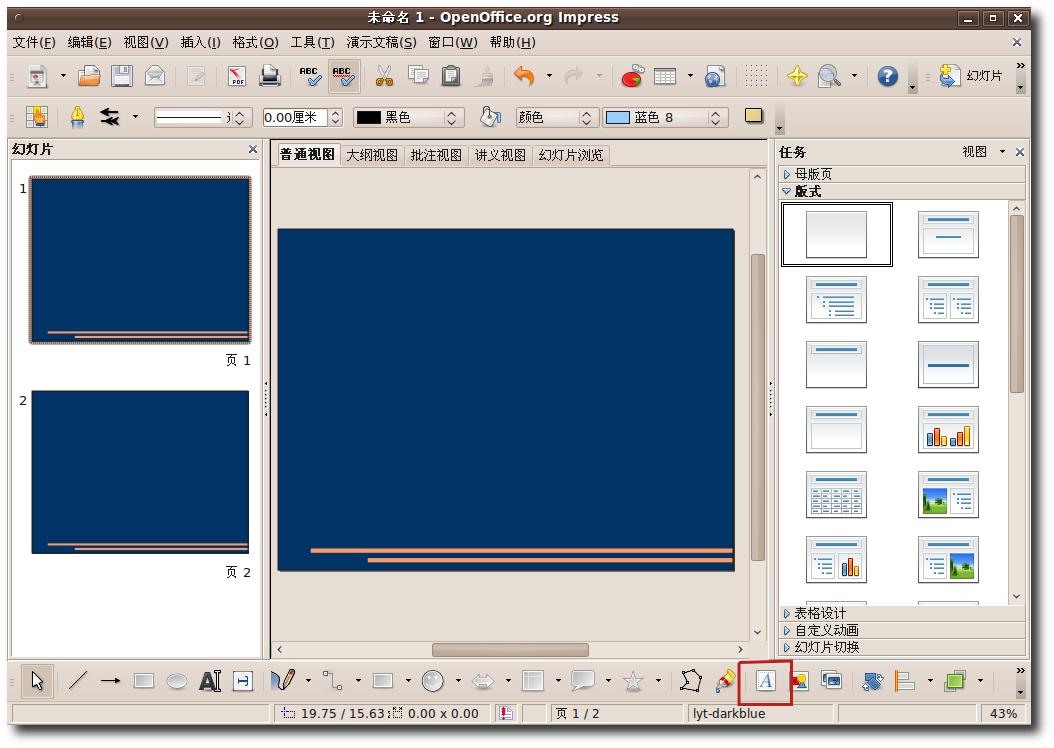Open the 插入(I) menu
The image size is (1054, 748).
200,42
